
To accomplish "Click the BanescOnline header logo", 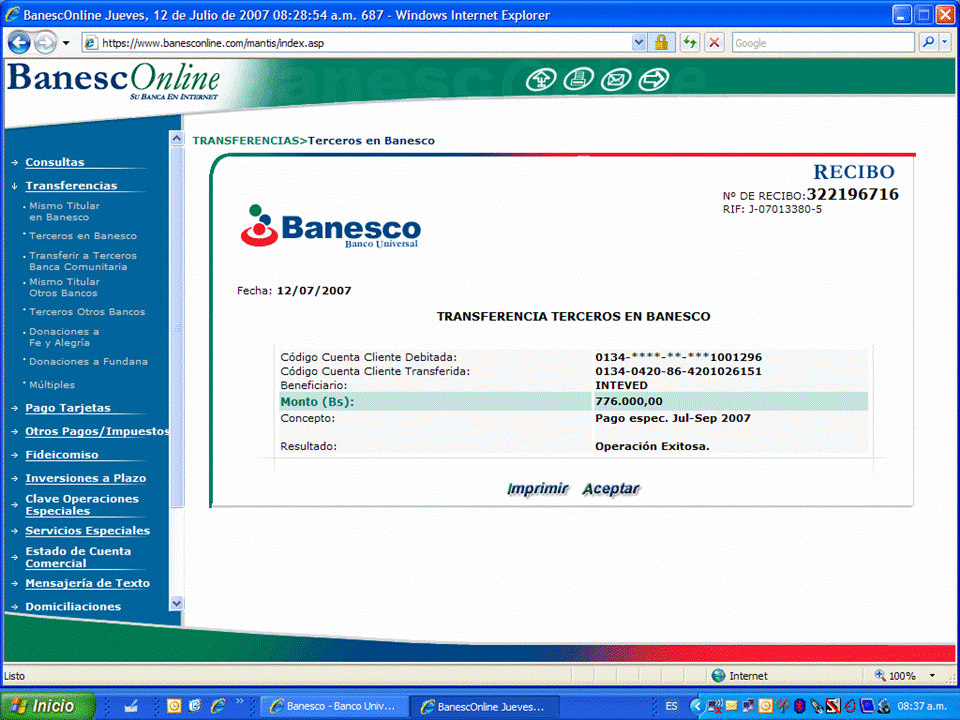I will tap(113, 81).
